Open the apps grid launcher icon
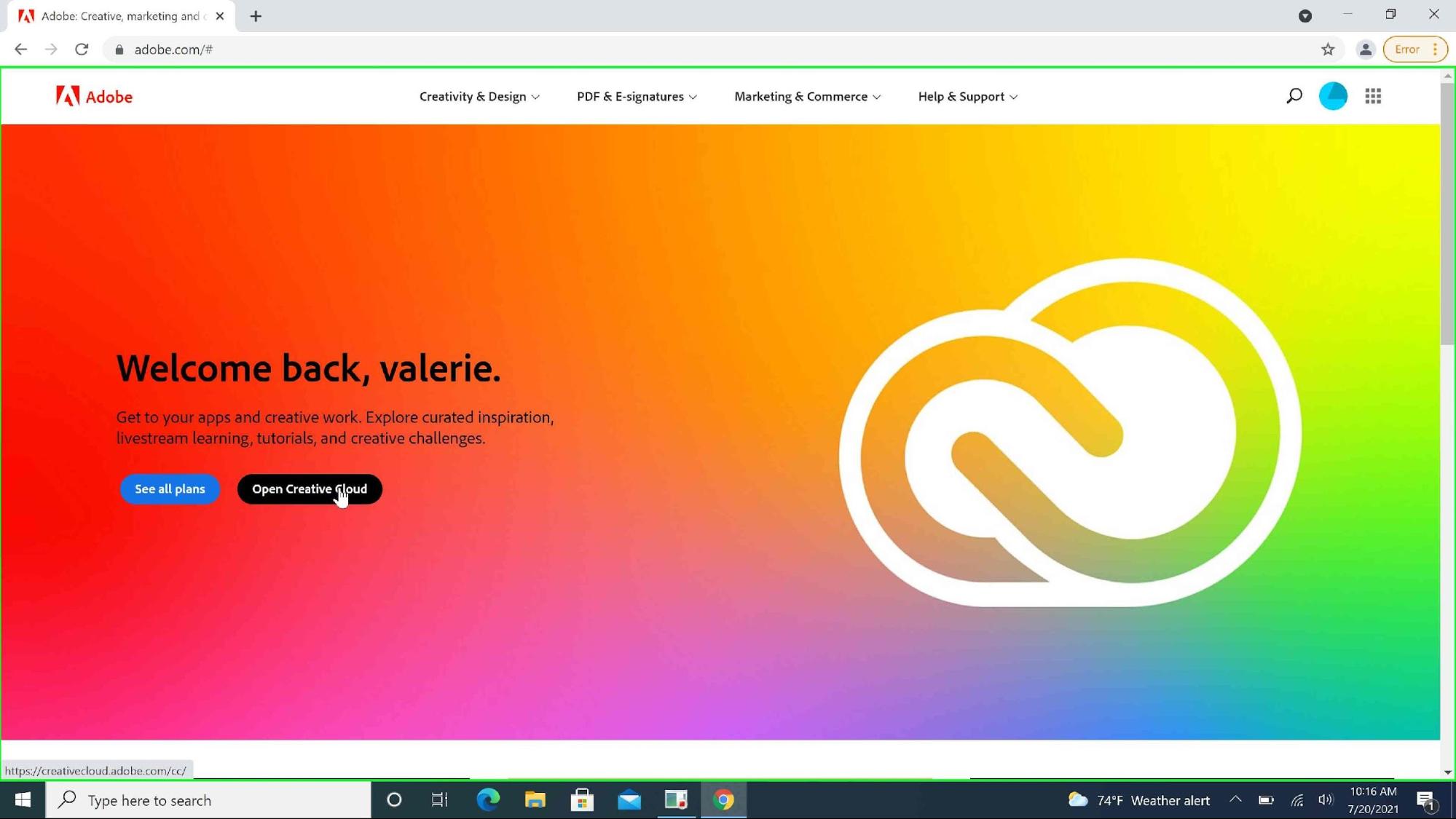1456x819 pixels. click(1373, 96)
